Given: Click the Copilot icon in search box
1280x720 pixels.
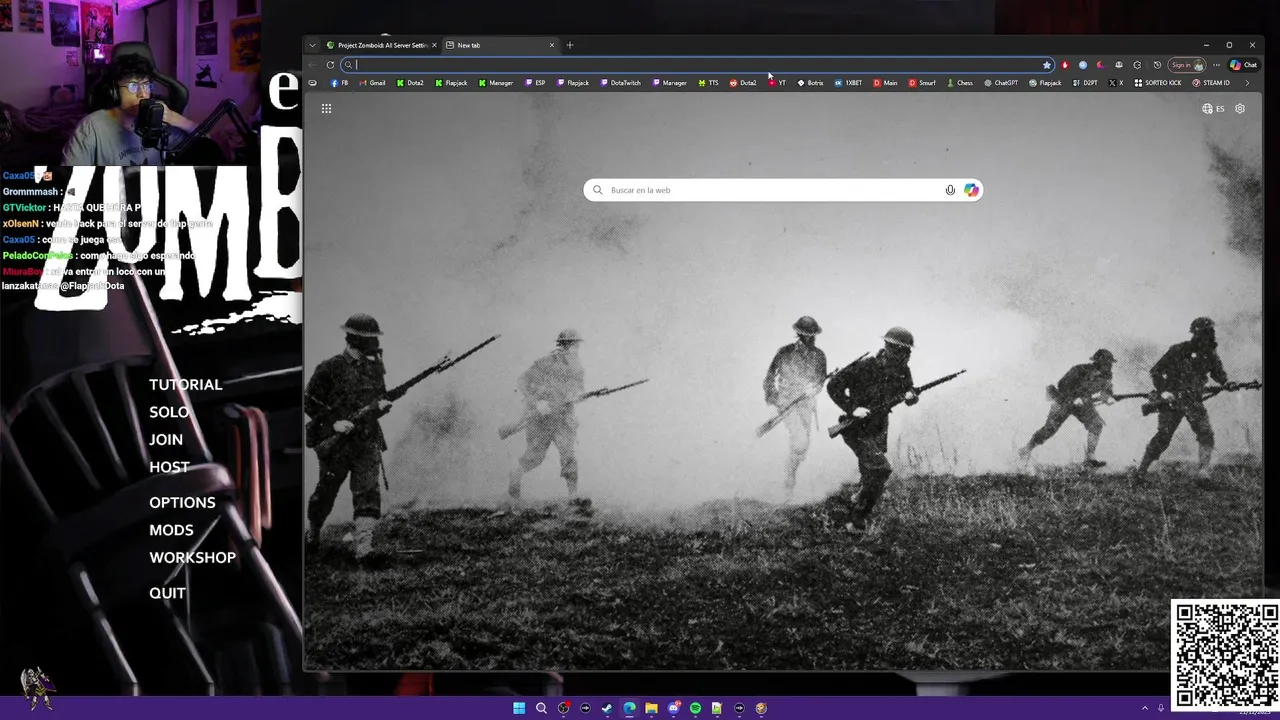Looking at the screenshot, I should pos(971,190).
